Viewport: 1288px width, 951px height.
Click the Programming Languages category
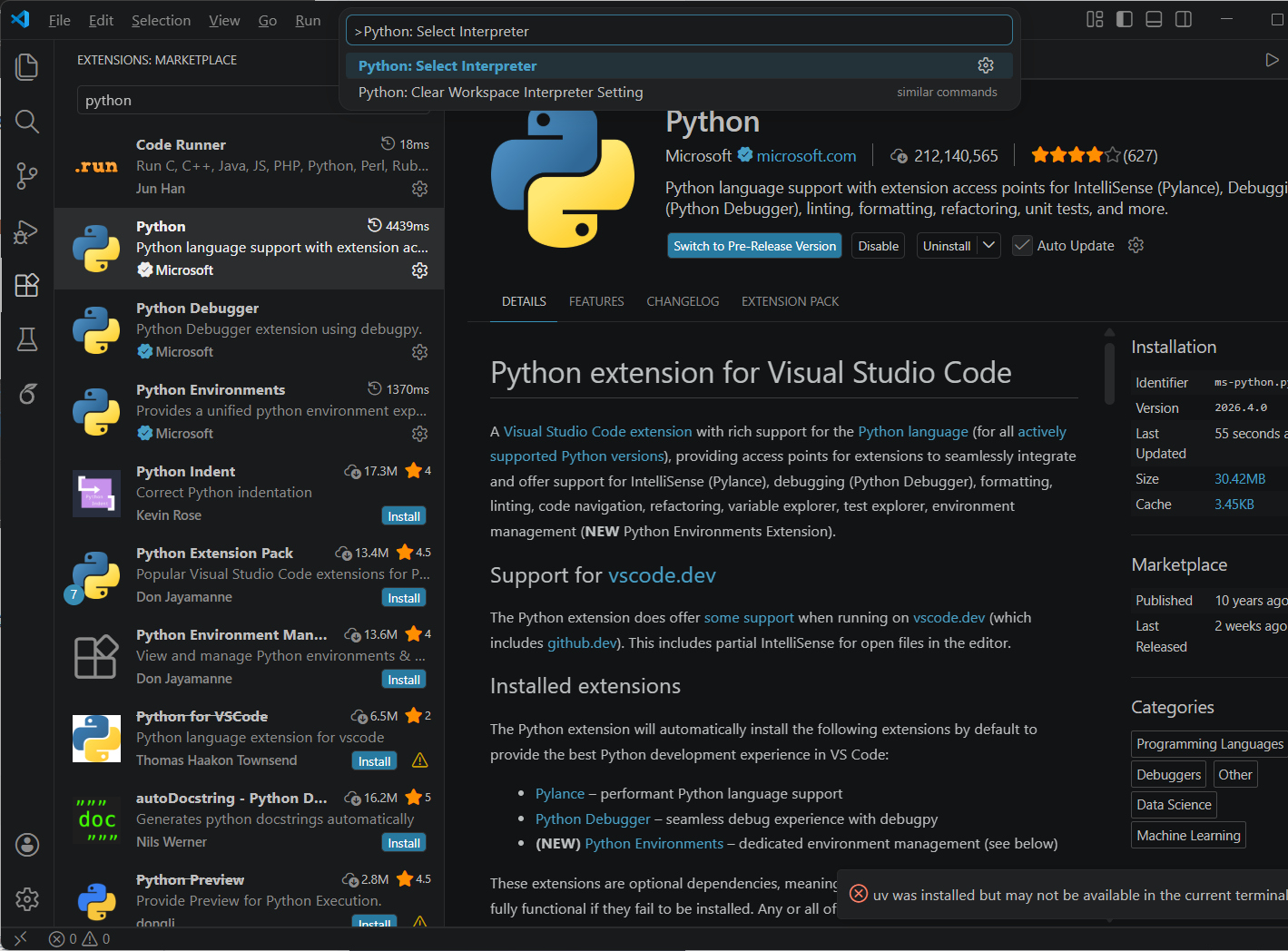point(1210,744)
